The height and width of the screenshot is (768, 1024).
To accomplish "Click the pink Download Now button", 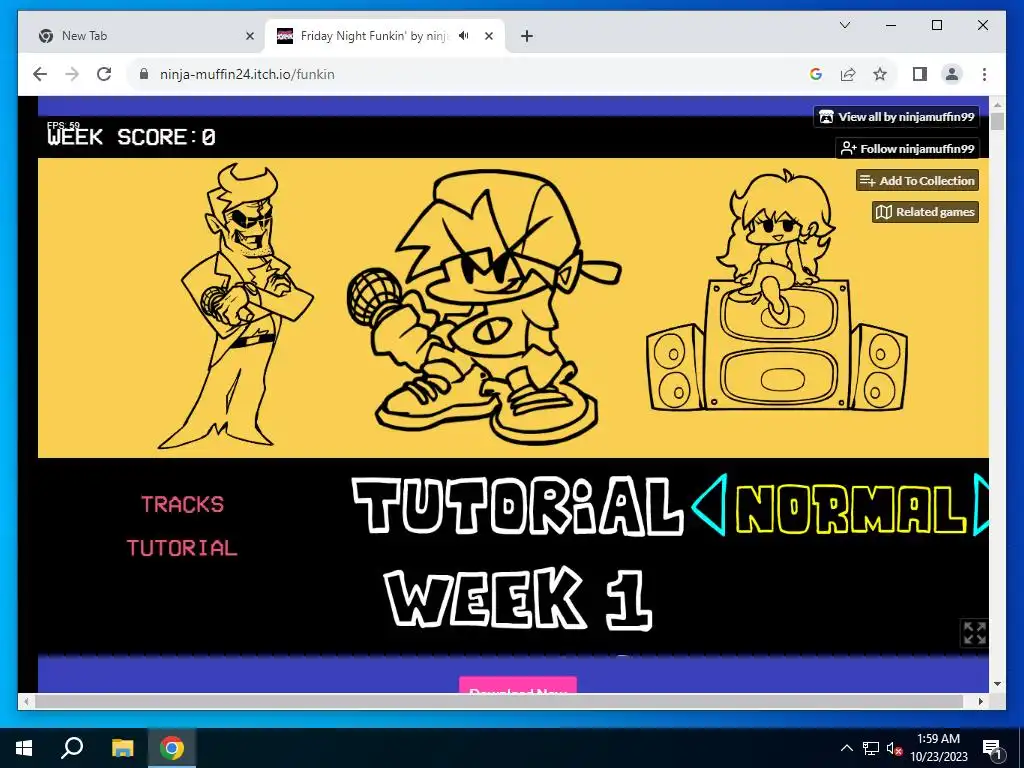I will click(x=518, y=686).
